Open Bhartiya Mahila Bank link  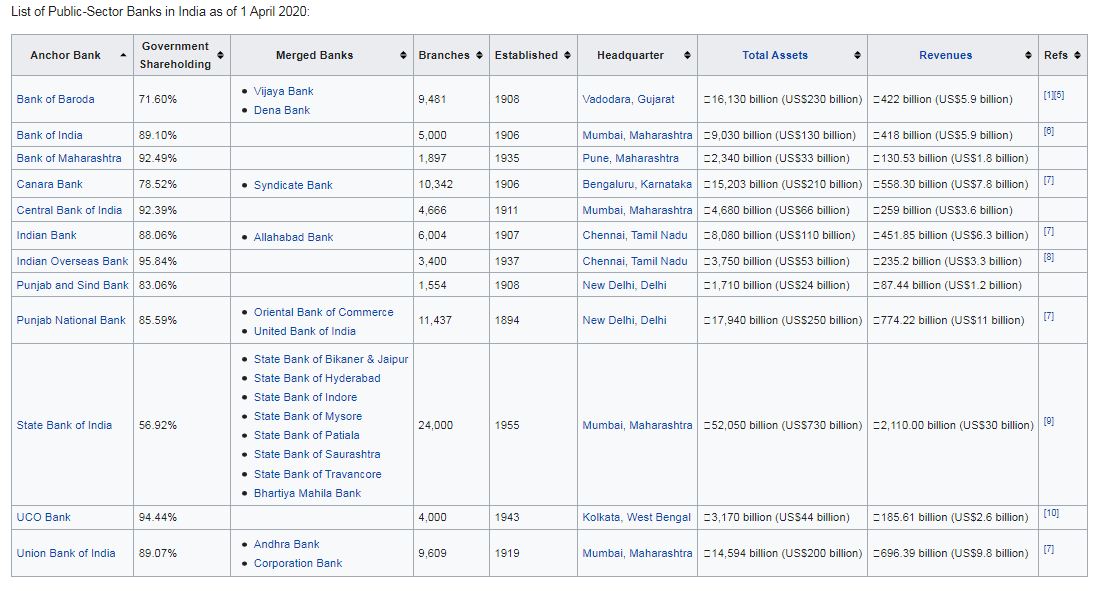[307, 493]
